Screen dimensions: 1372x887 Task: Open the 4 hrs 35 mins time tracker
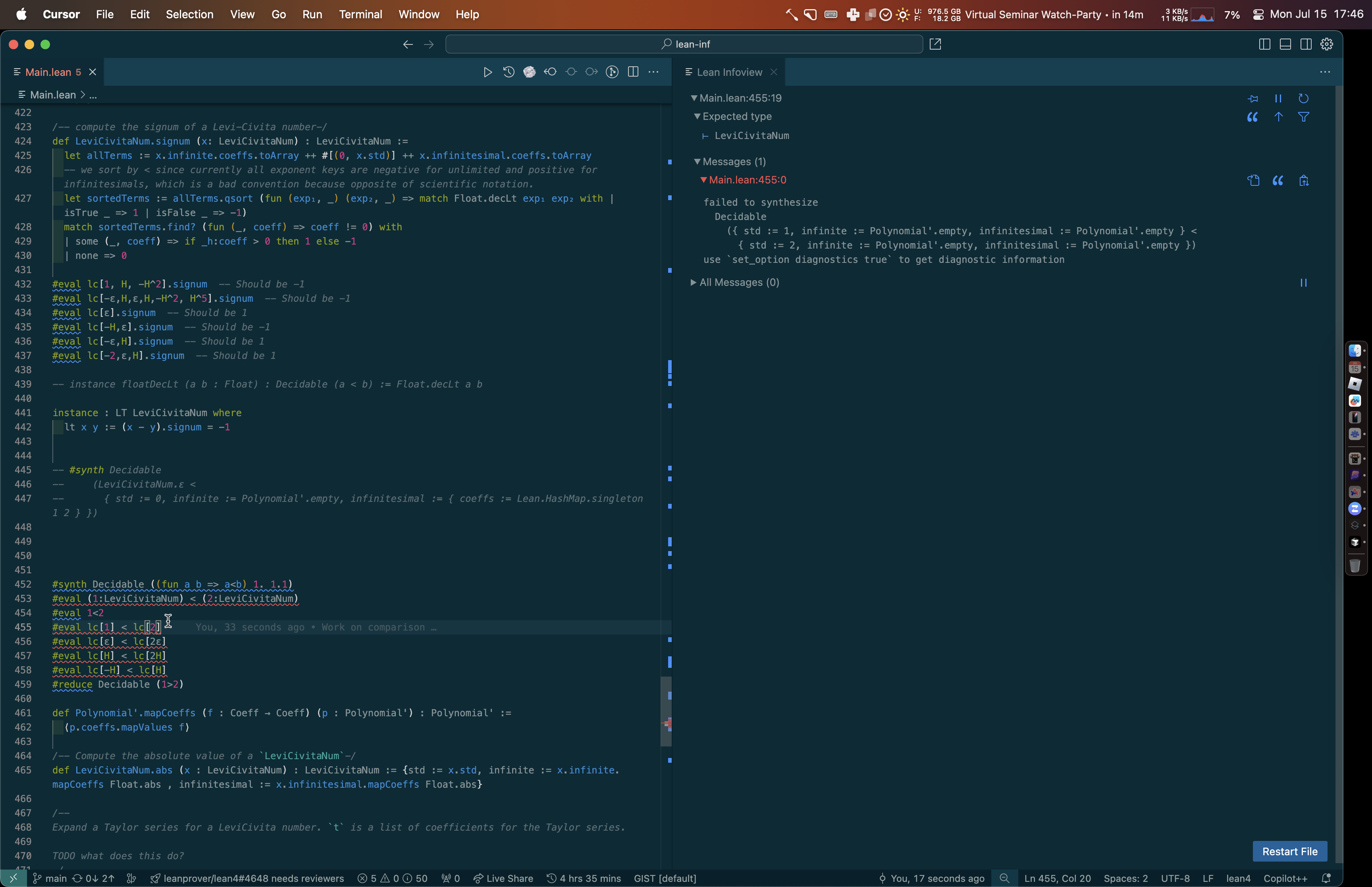coord(584,878)
